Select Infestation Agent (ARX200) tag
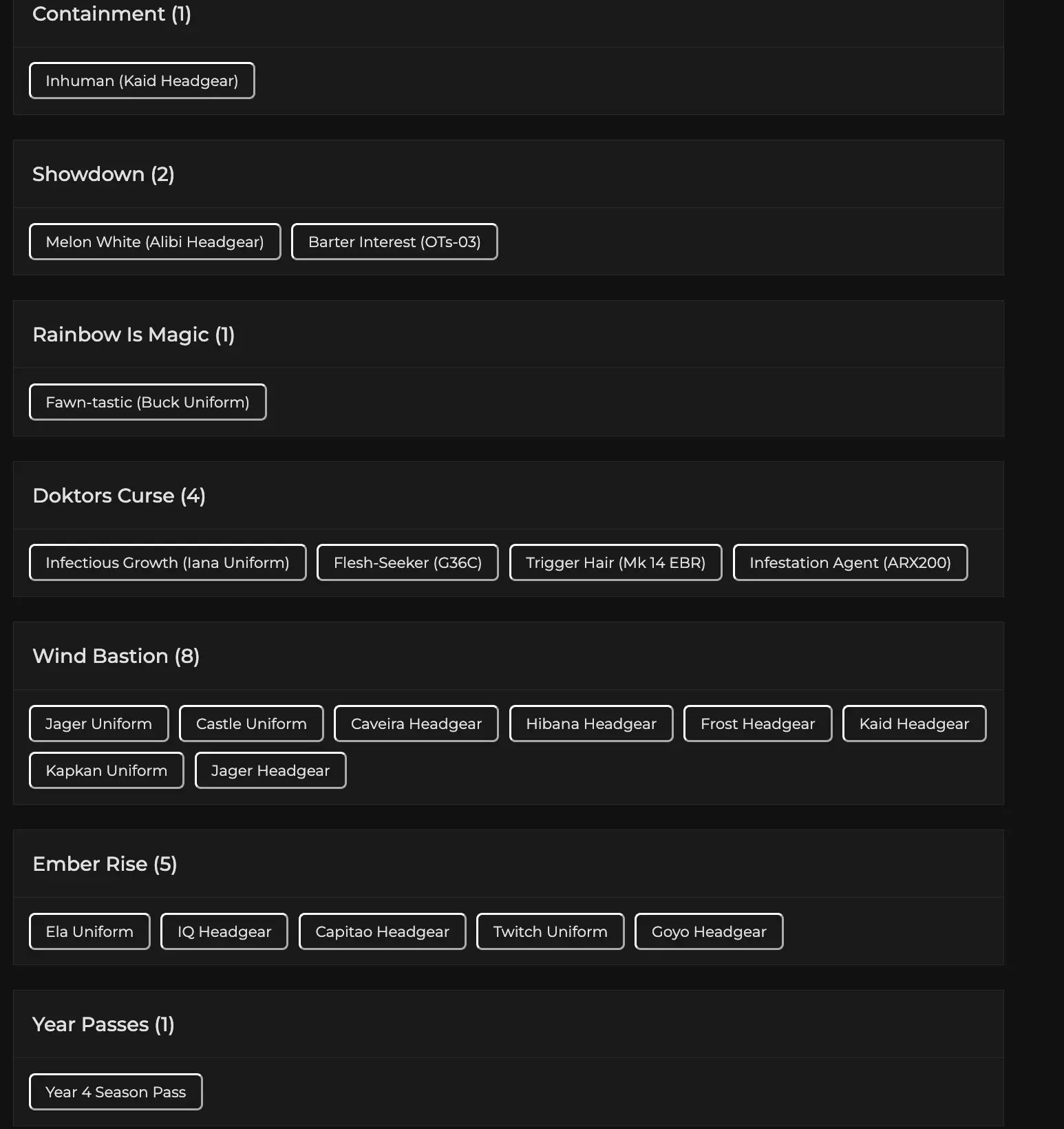The image size is (1064, 1129). point(850,562)
